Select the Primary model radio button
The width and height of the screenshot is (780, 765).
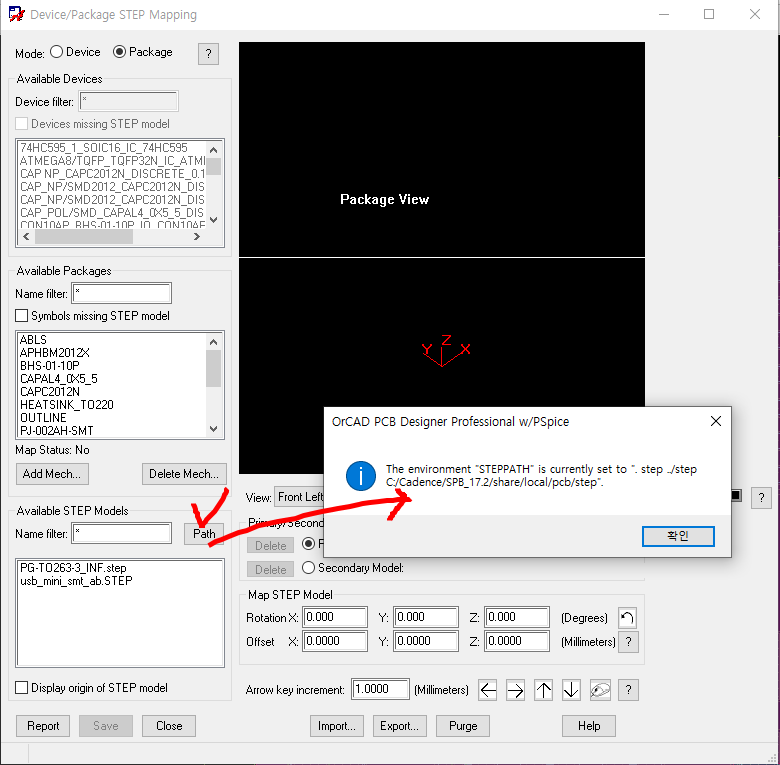(x=308, y=544)
